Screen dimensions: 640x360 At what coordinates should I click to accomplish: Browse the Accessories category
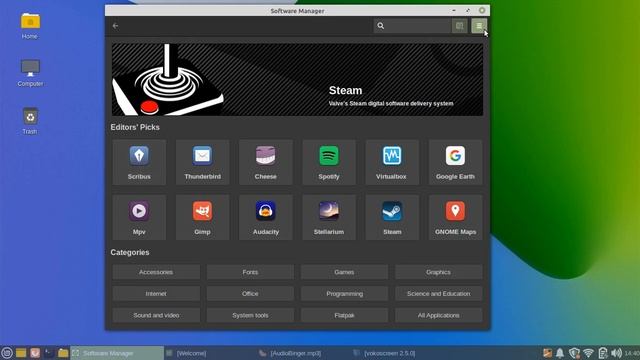156,272
